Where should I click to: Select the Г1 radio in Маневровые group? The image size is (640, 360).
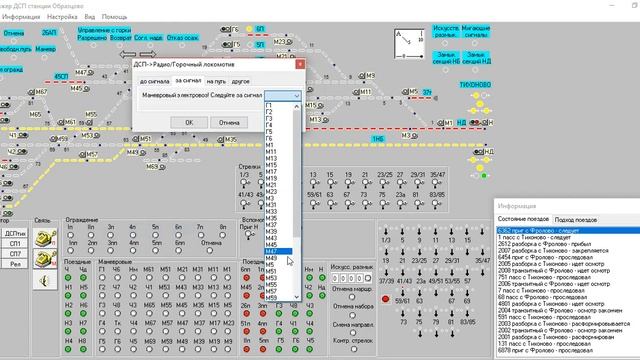pos(102,278)
